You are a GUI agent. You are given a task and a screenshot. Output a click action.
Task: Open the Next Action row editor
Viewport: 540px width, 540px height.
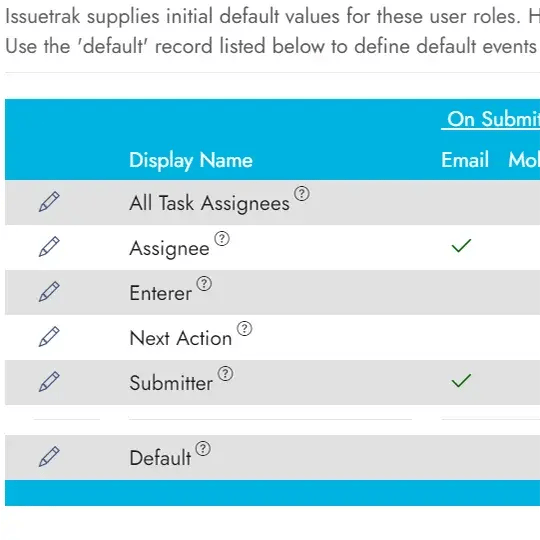point(49,336)
